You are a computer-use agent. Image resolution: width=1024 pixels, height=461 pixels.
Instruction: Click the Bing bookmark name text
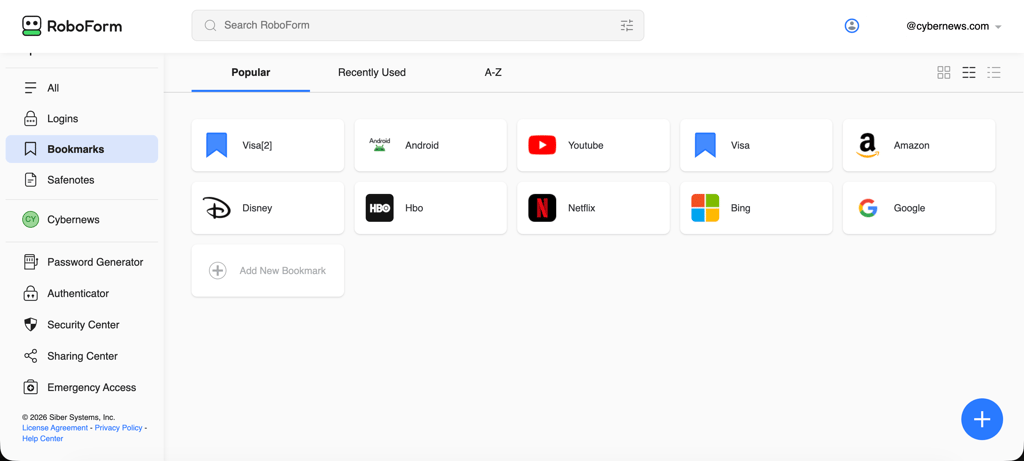tap(741, 208)
